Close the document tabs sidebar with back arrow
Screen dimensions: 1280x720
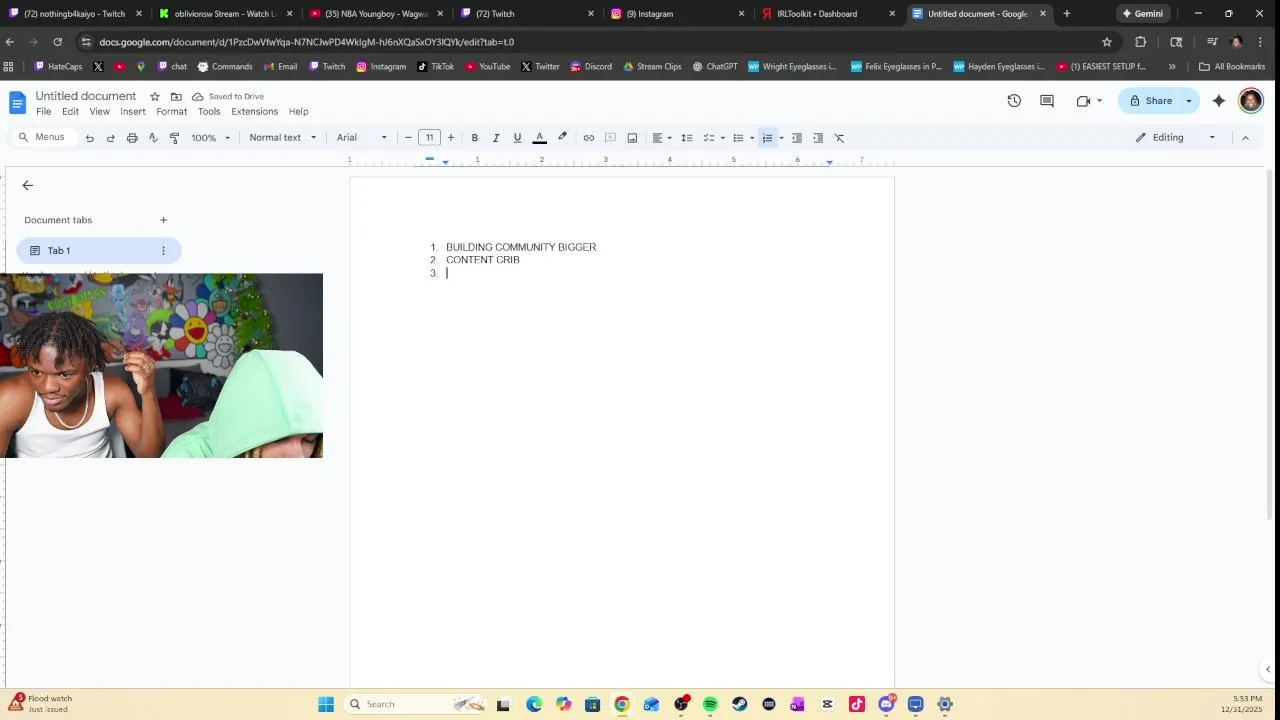[28, 185]
